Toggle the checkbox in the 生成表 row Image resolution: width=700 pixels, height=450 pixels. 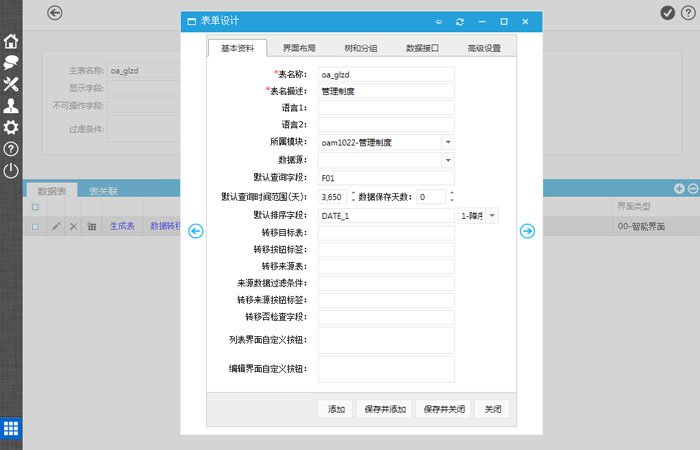(x=35, y=226)
